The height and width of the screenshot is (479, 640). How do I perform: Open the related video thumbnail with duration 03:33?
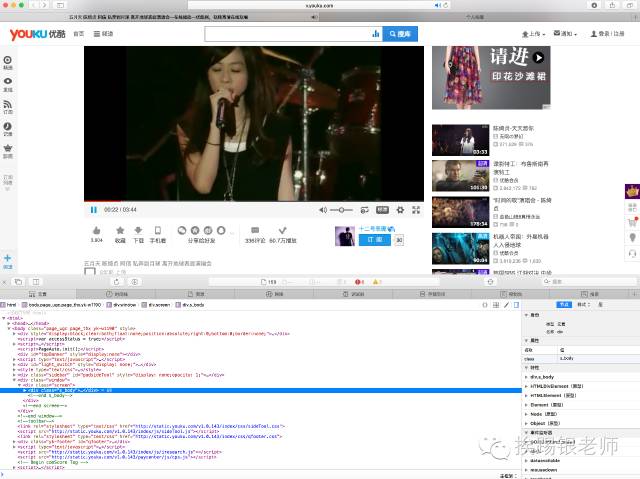coord(460,140)
